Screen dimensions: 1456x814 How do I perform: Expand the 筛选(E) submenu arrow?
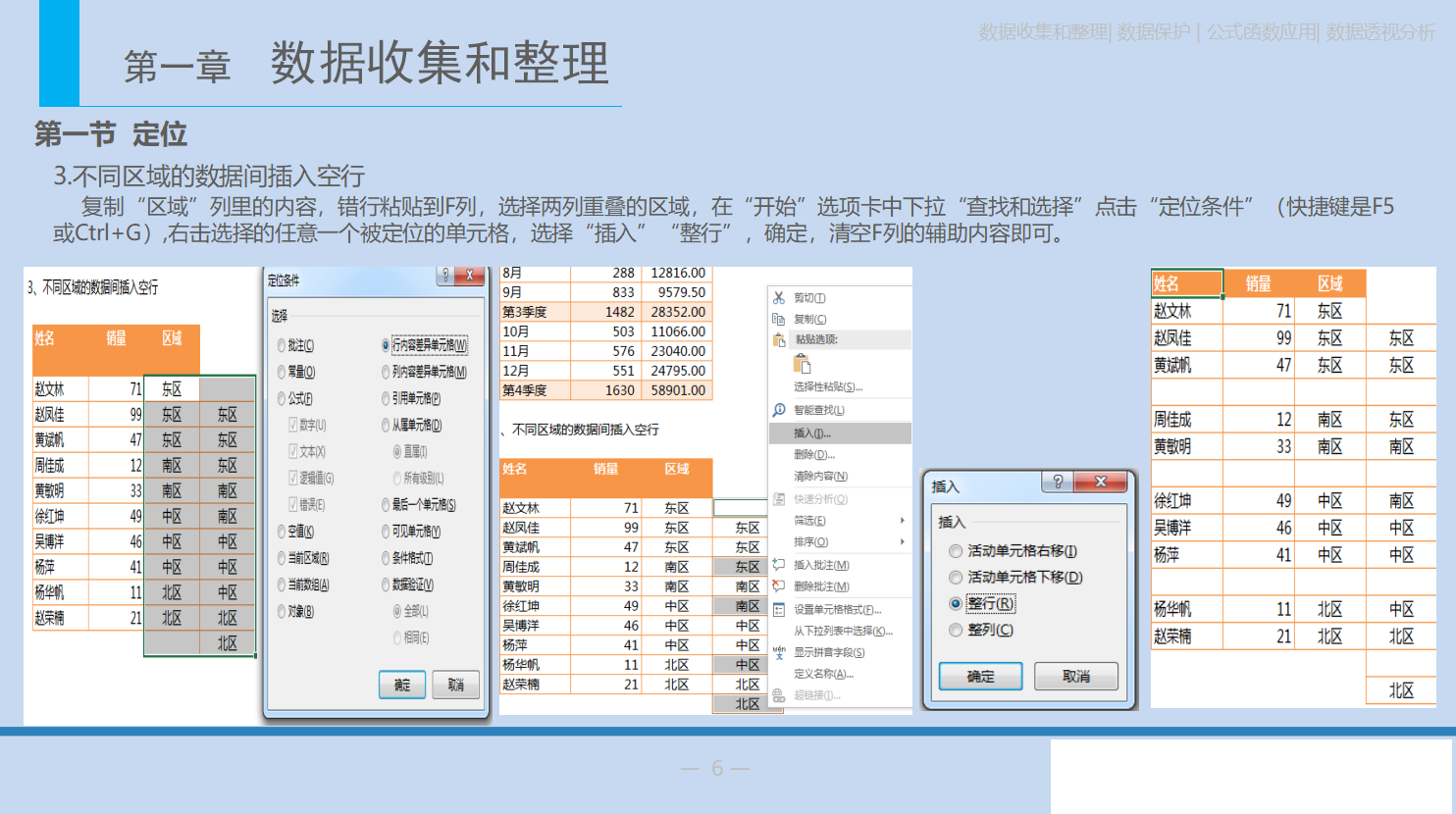coord(903,521)
